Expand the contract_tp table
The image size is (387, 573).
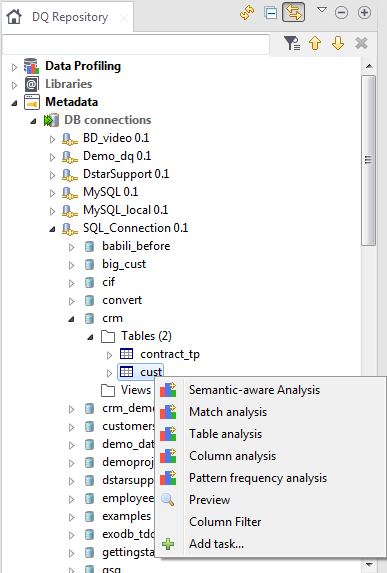click(x=109, y=355)
